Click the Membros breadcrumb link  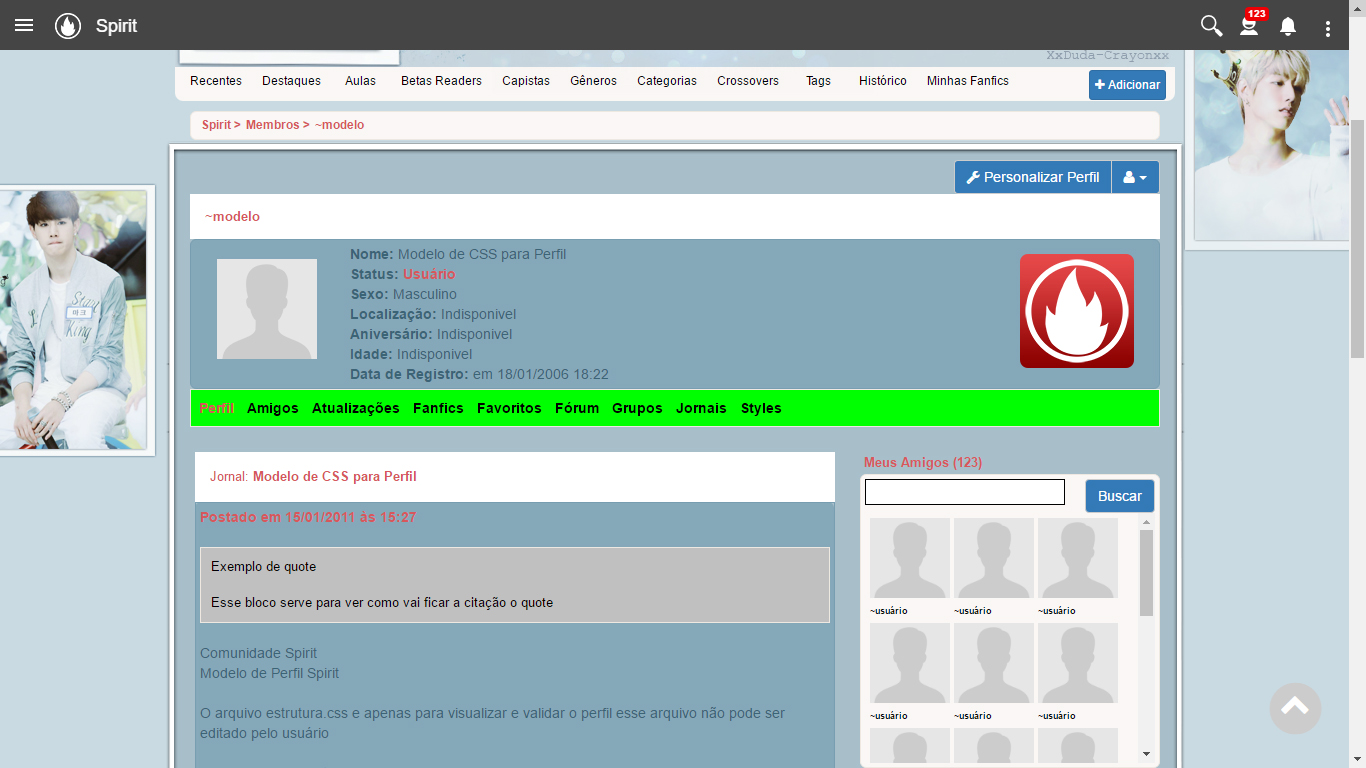(x=272, y=125)
